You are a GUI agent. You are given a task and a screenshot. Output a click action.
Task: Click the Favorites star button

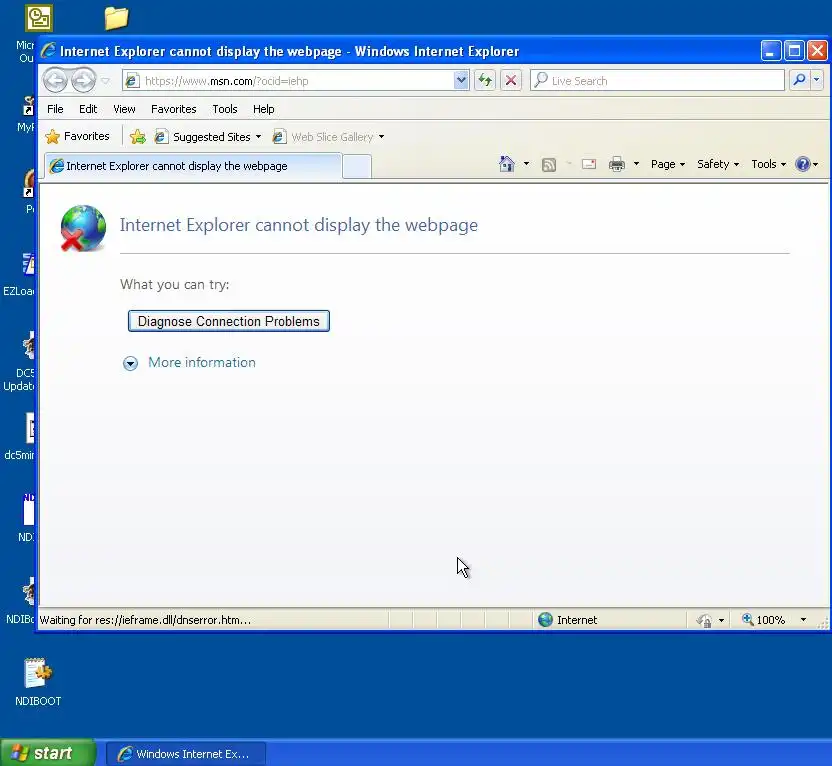[78, 137]
